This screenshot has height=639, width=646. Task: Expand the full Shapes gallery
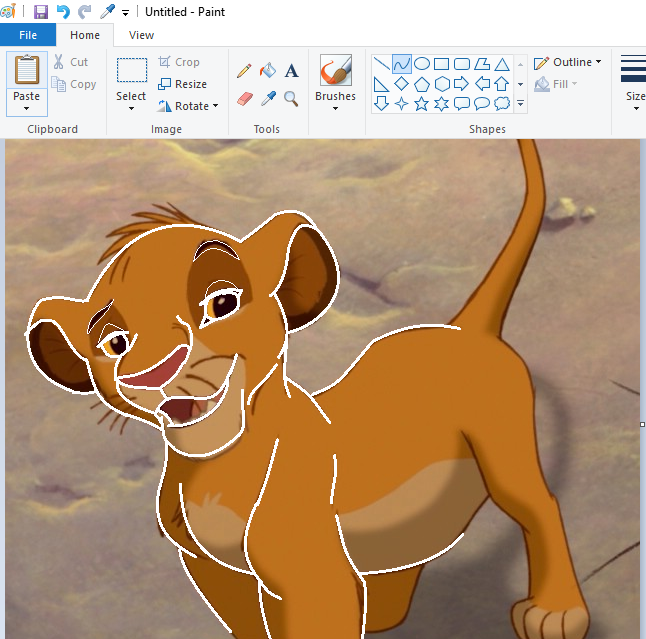(520, 103)
